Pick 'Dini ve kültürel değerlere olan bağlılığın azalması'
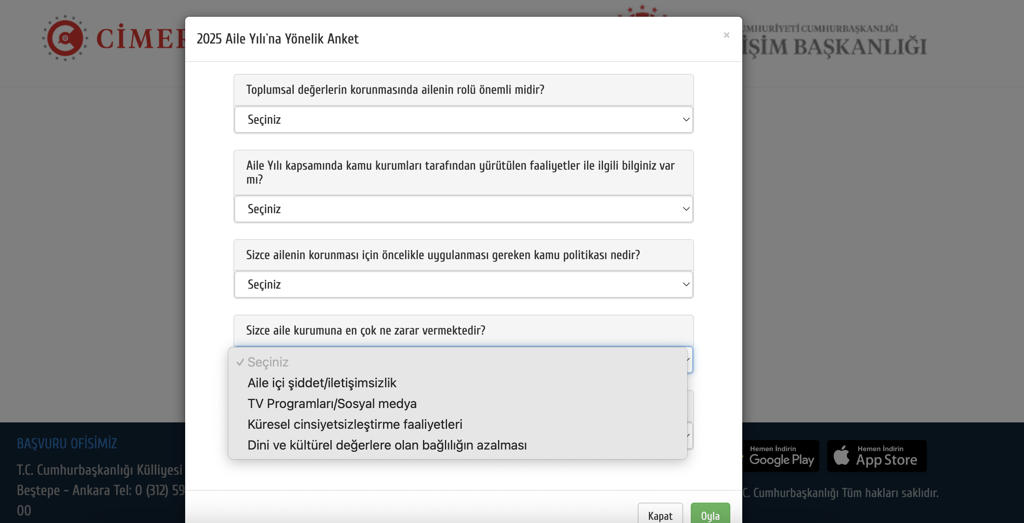 click(x=387, y=445)
